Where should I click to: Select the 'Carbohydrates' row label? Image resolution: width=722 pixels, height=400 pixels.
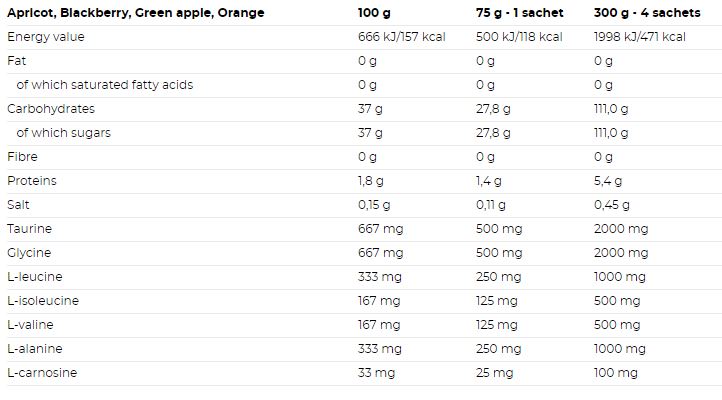(x=49, y=109)
